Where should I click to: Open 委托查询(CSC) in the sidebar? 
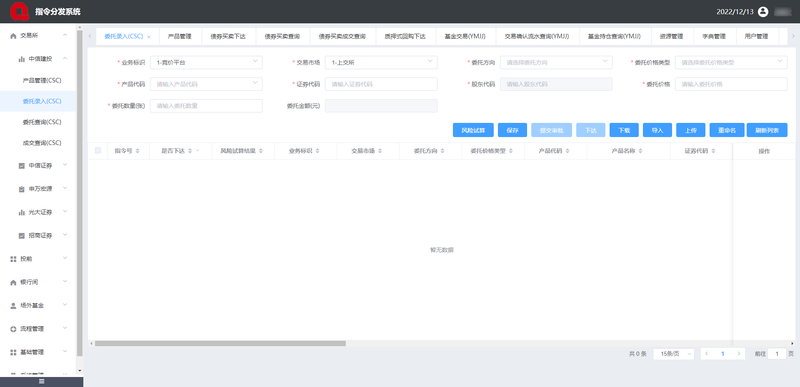point(42,122)
